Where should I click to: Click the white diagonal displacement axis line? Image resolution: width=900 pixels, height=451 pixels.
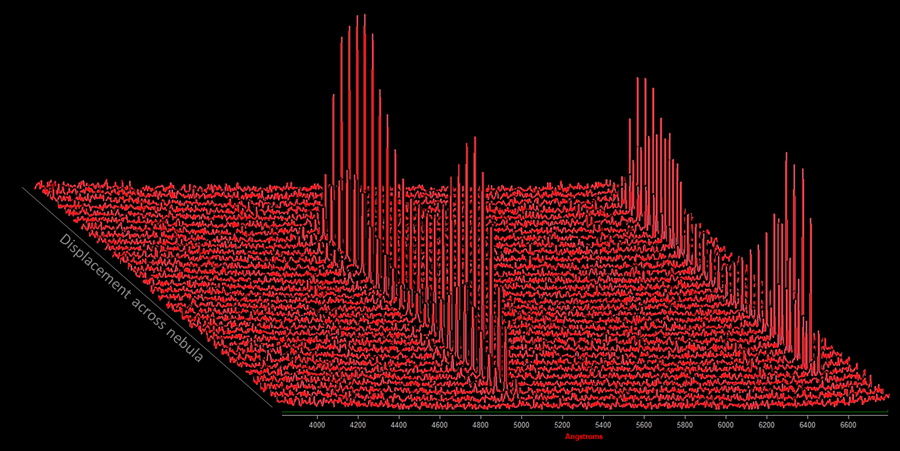click(150, 300)
